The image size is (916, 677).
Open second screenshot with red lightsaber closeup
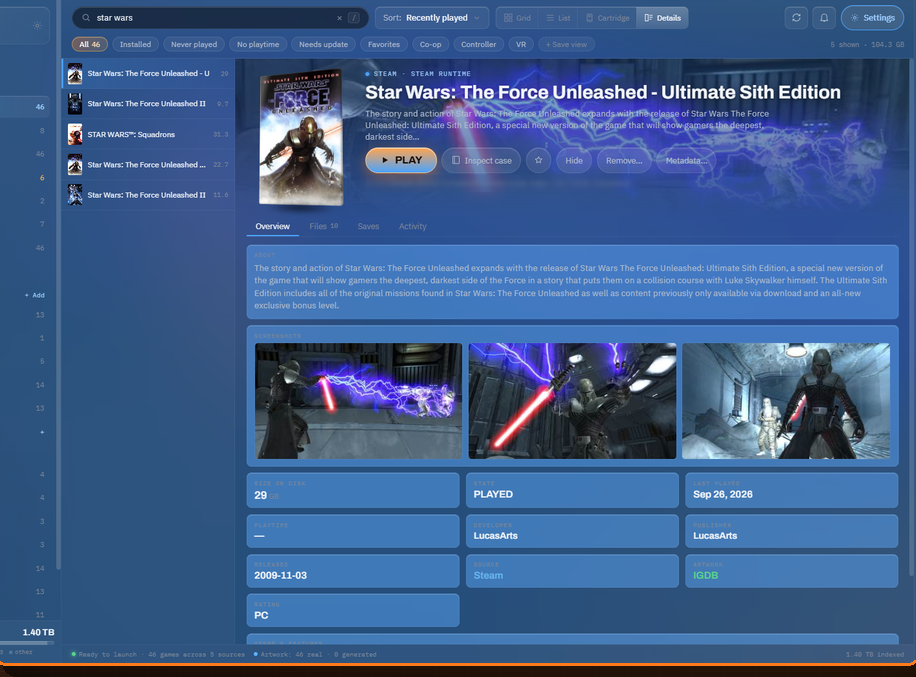(572, 401)
